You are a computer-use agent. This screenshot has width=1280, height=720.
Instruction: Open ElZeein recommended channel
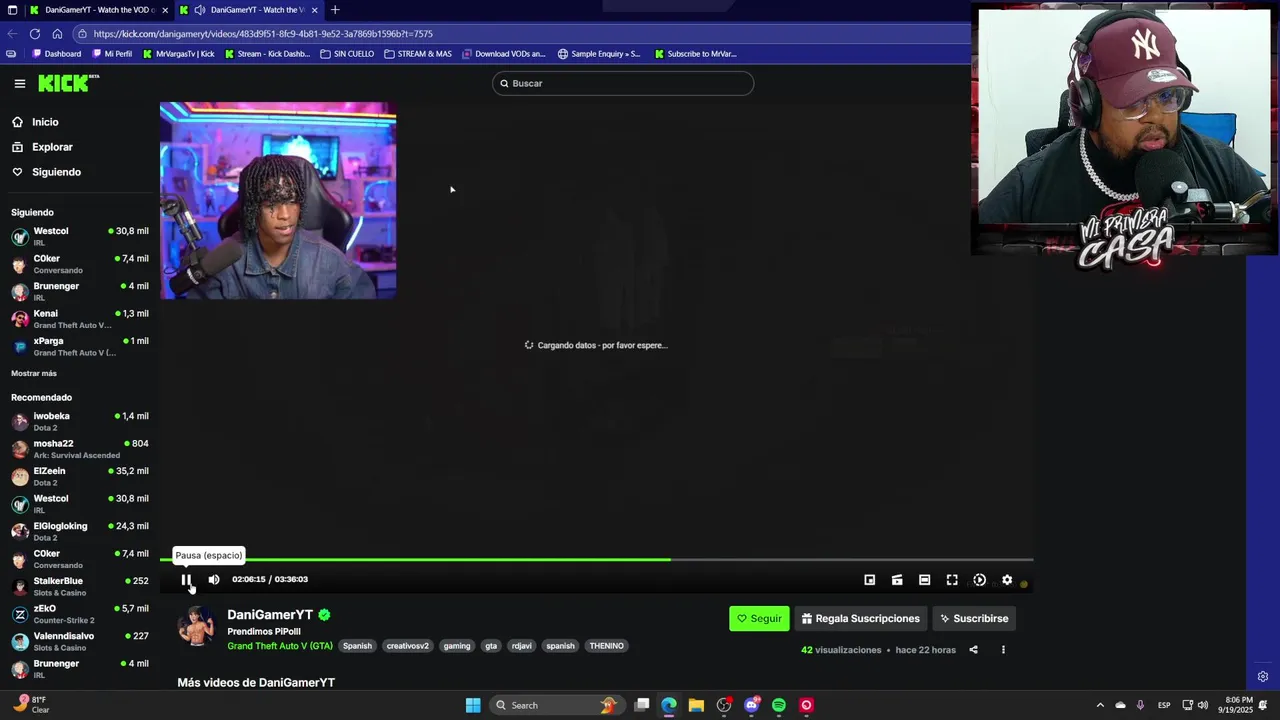click(80, 476)
